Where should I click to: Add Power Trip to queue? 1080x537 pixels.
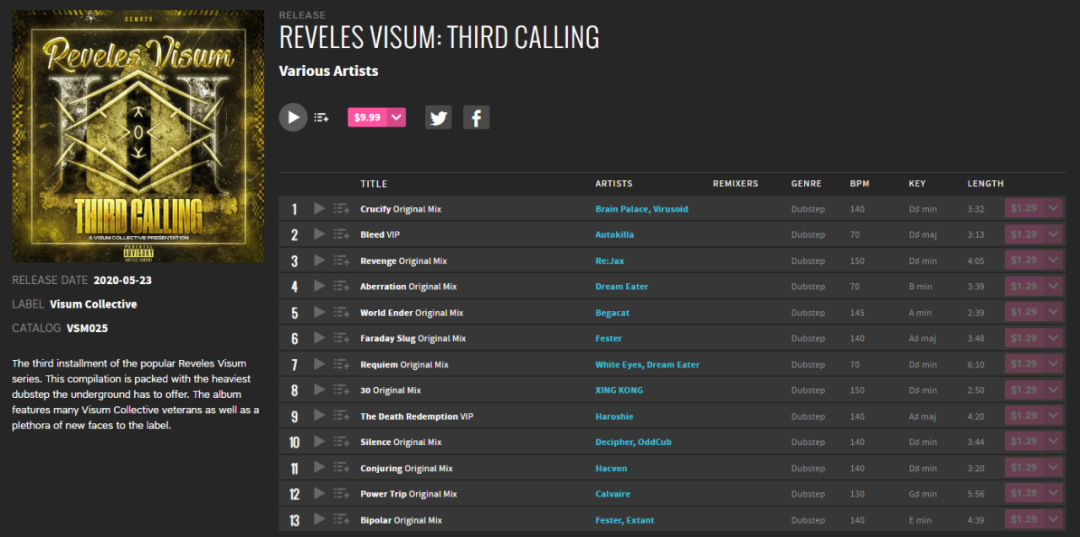click(341, 494)
